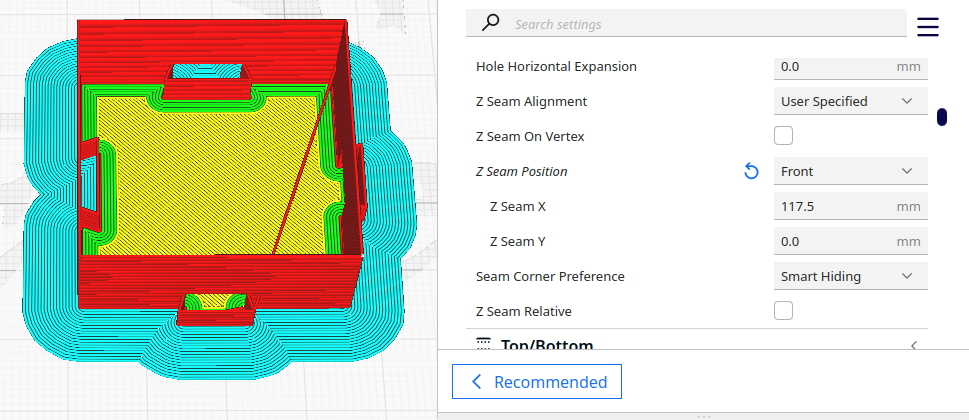Click the Z Seam X label

[x=518, y=206]
